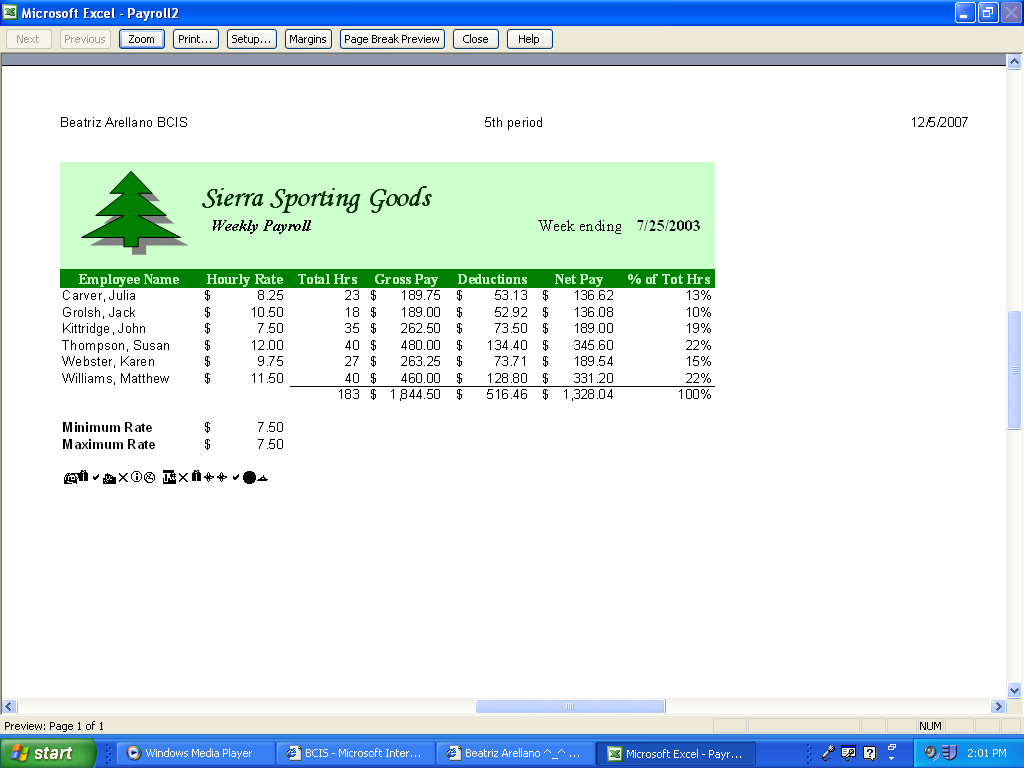Click the week ending date 7/25/2003

tap(668, 226)
